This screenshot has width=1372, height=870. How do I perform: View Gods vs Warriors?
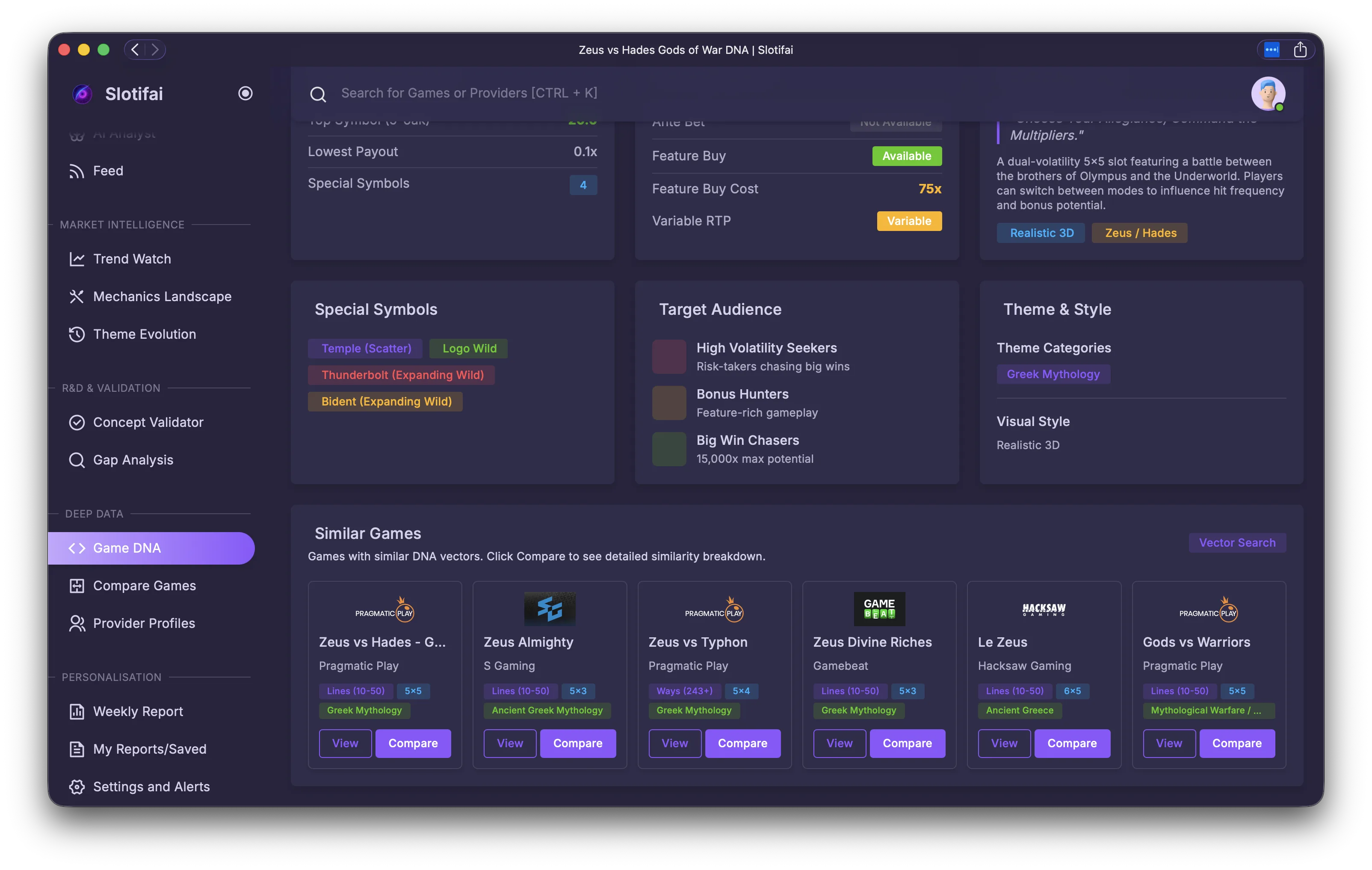click(x=1169, y=743)
